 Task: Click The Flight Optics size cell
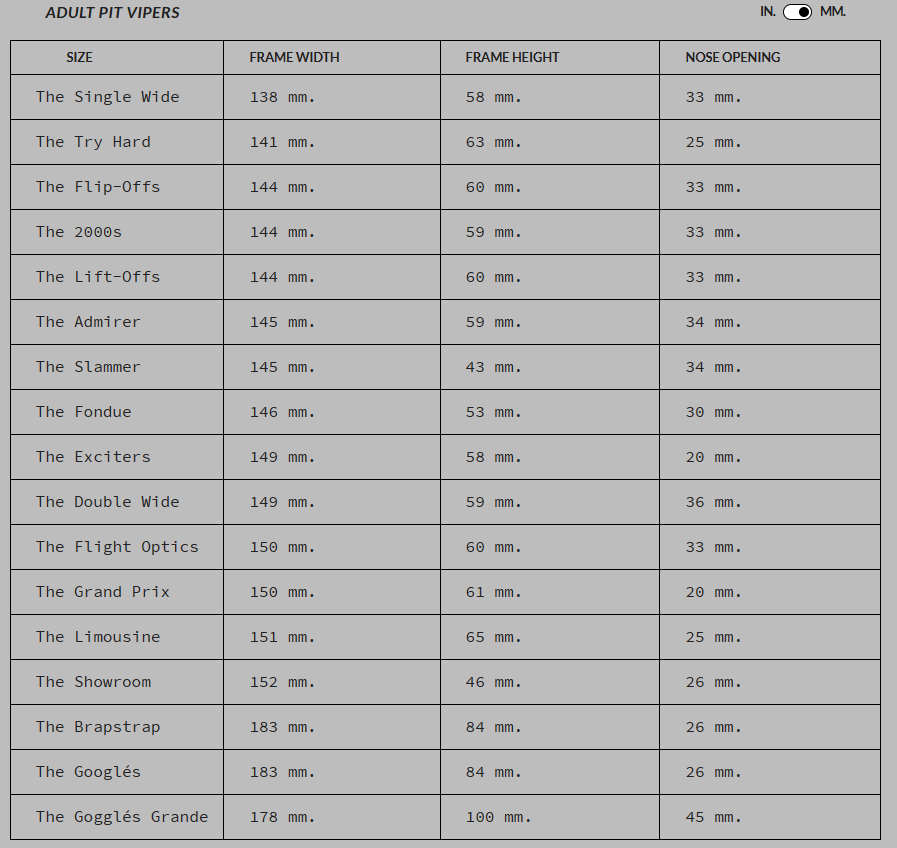pyautogui.click(x=117, y=547)
